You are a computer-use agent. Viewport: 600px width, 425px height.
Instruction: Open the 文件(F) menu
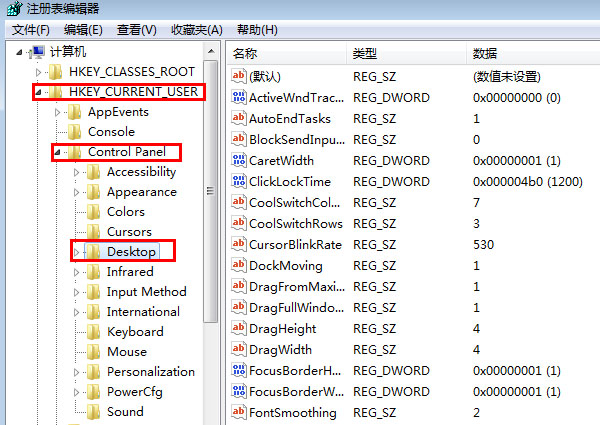point(30,30)
